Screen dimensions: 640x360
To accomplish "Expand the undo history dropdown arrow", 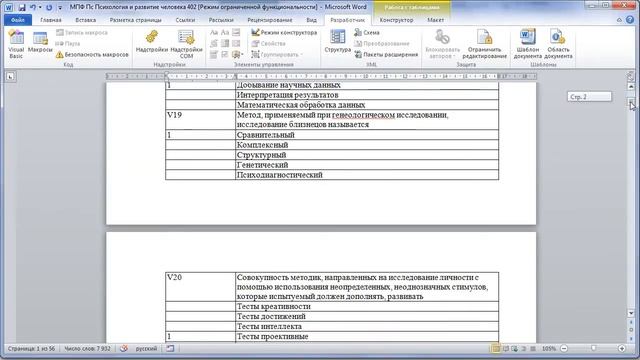I will [40, 7].
